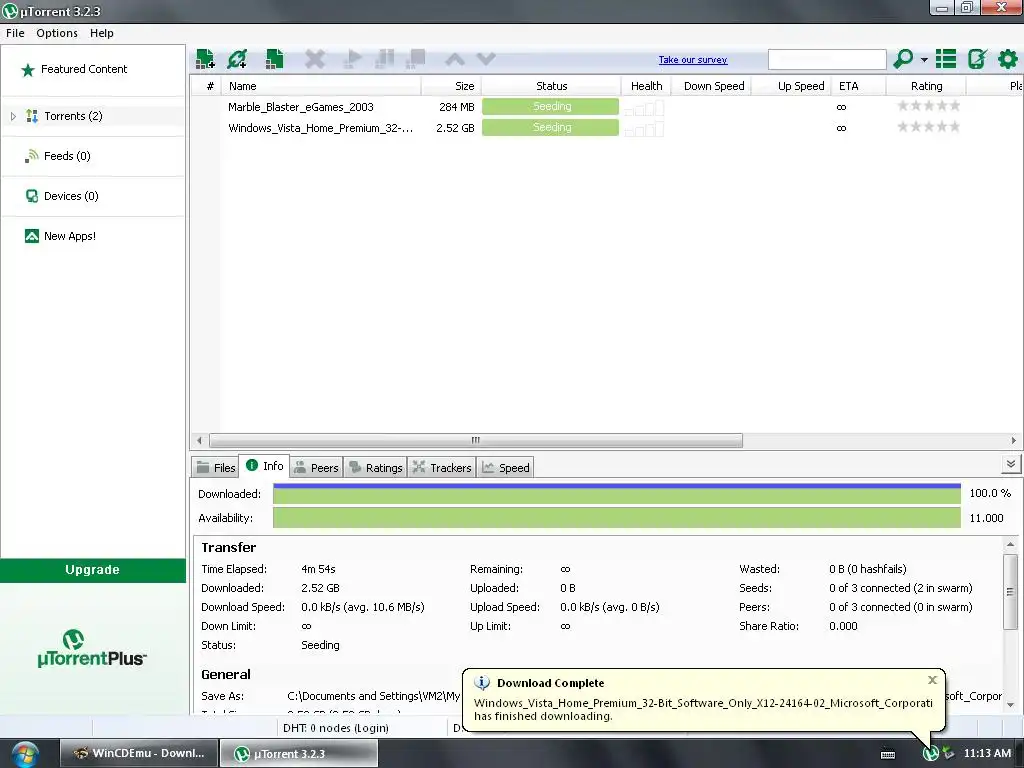The width and height of the screenshot is (1024, 768).
Task: Rate Windows_Vista using its star rating
Action: [x=929, y=127]
